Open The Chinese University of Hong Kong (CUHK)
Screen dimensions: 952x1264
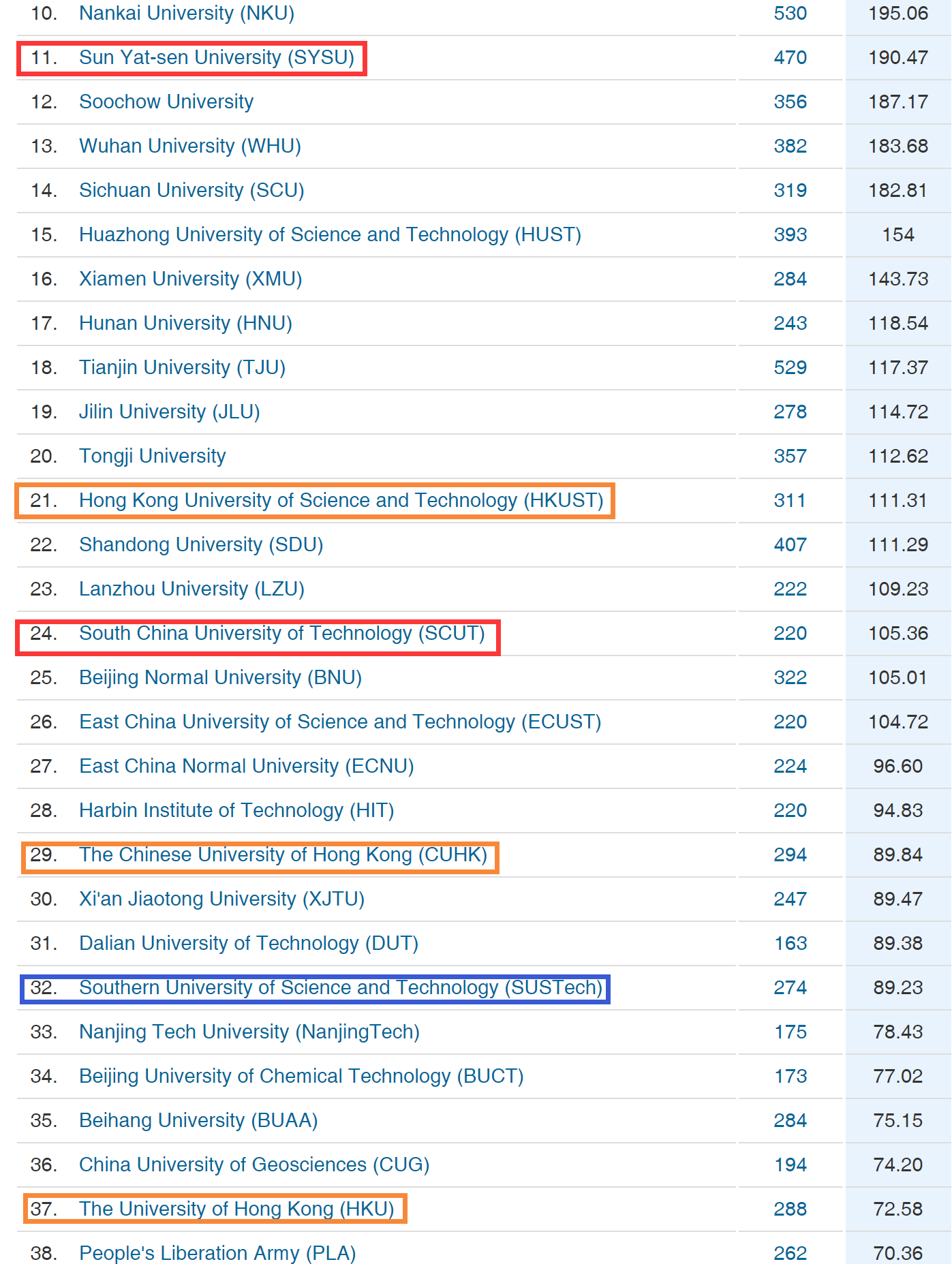pyautogui.click(x=283, y=855)
